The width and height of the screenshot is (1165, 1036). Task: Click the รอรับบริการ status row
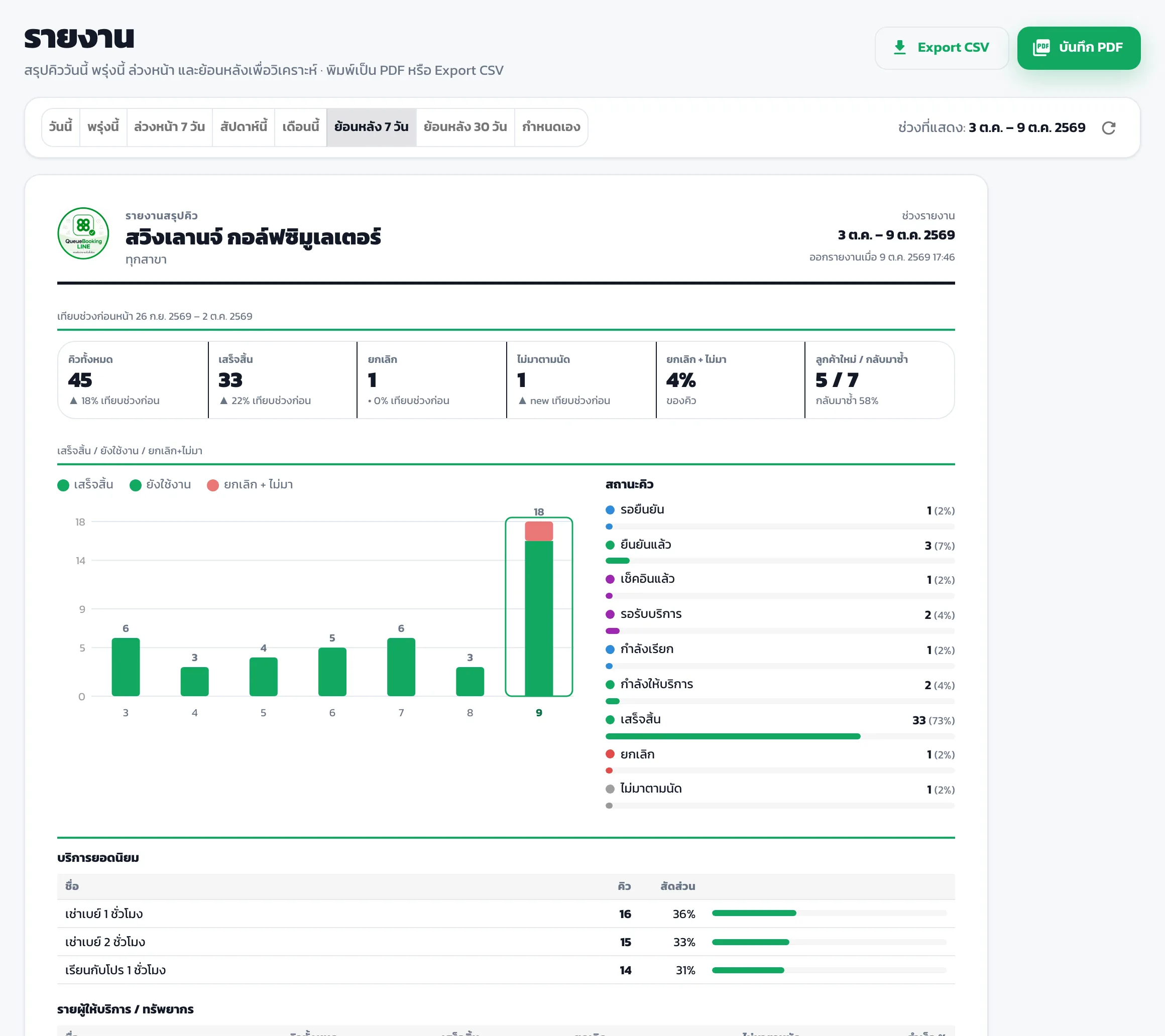[x=780, y=621]
